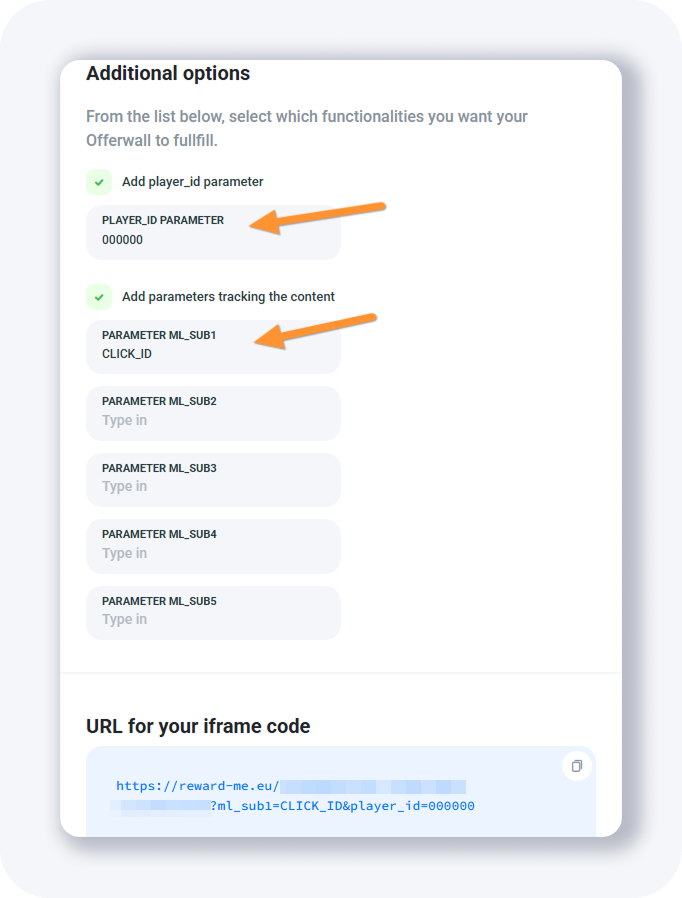Click the Offerwall functionalities description text

pos(306,128)
